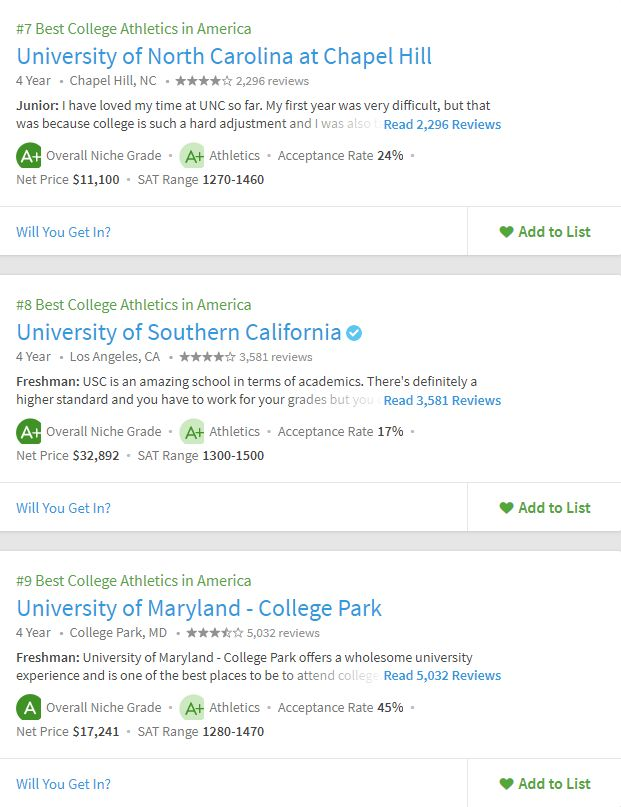Read 2,296 Reviews for UNC
Screen dimensions: 621x807
pos(442,124)
